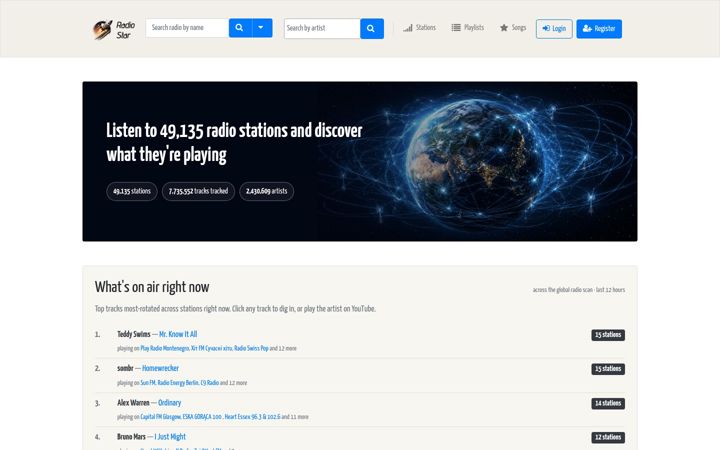This screenshot has height=450, width=720.
Task: Click the artist name 'Alex Warren'
Action: pyautogui.click(x=133, y=403)
